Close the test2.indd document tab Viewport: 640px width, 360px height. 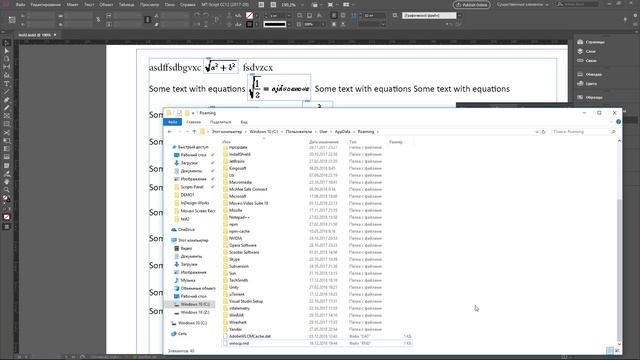pyautogui.click(x=55, y=35)
